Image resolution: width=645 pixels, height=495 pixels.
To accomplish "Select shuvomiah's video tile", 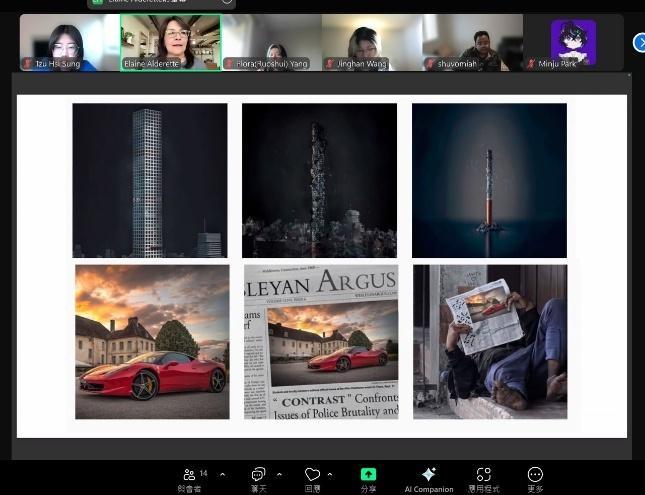I will point(473,43).
